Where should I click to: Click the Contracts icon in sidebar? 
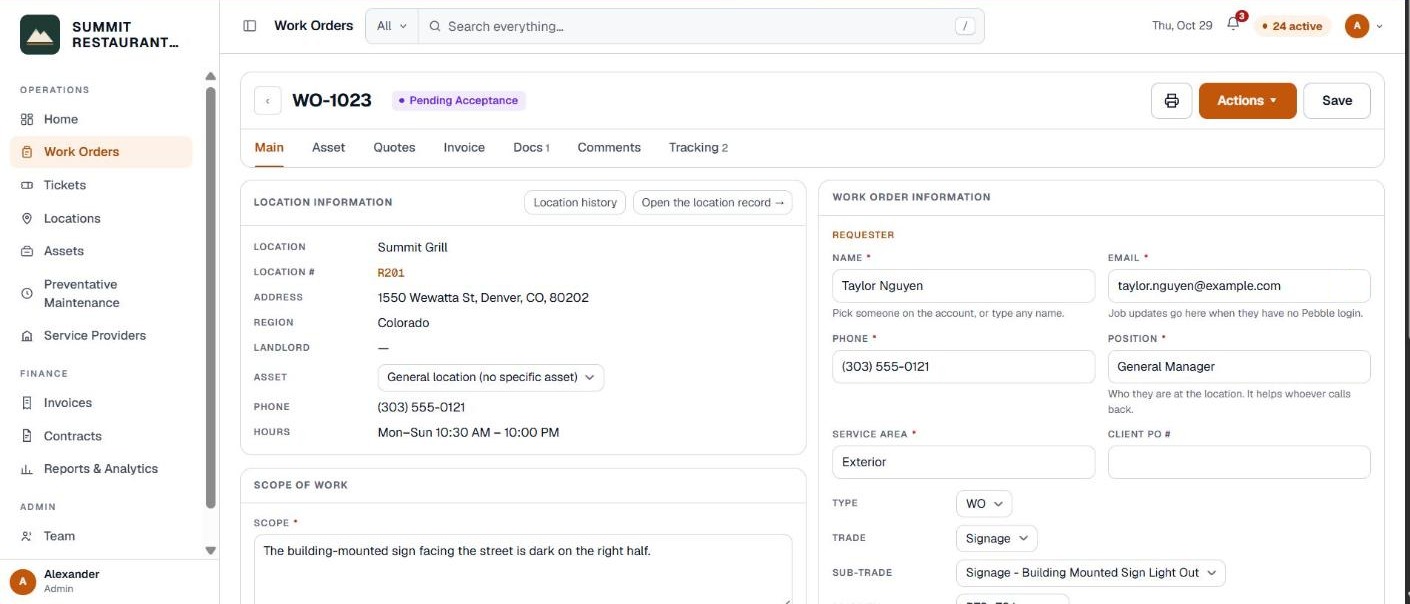point(27,436)
